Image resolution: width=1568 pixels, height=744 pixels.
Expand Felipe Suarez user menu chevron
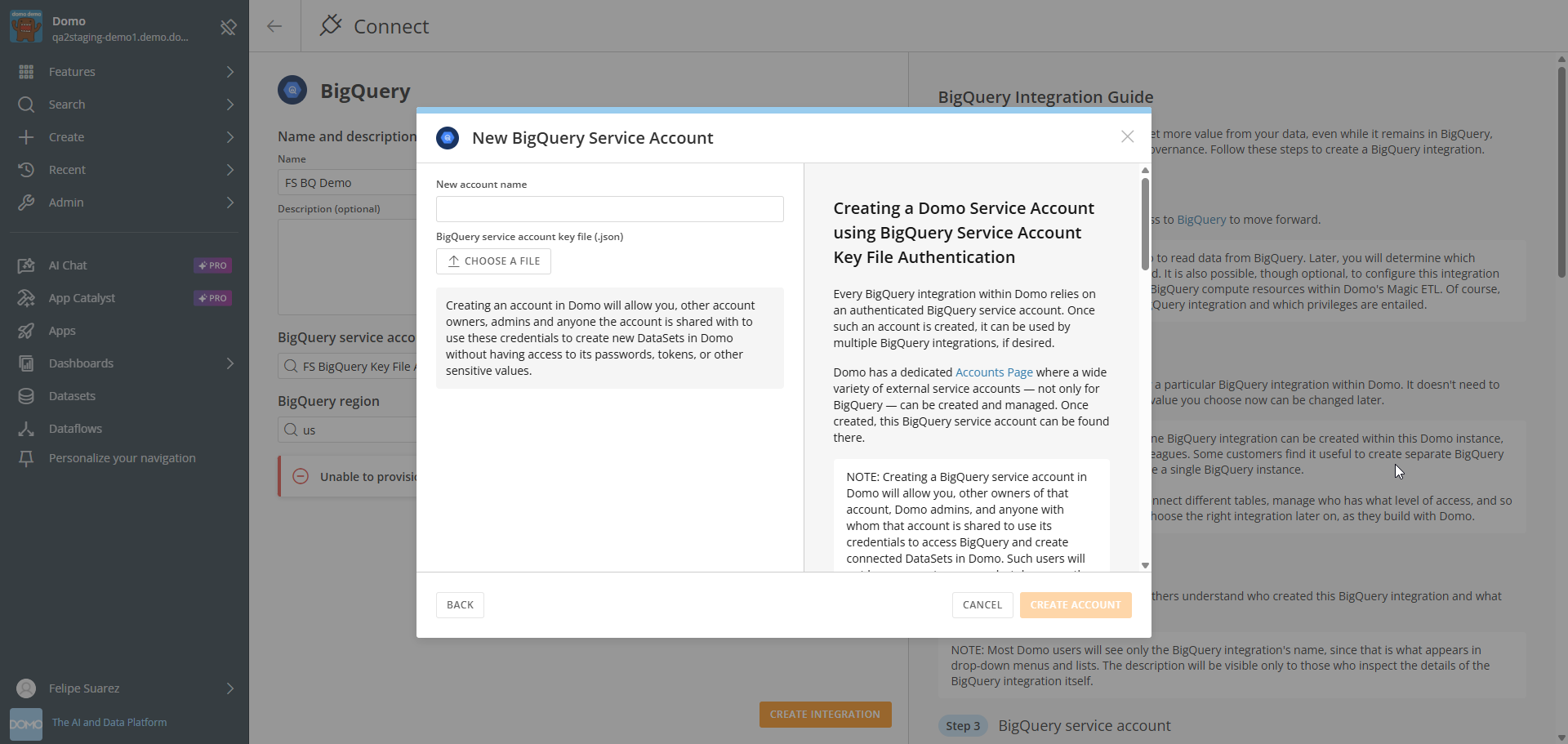coord(230,688)
